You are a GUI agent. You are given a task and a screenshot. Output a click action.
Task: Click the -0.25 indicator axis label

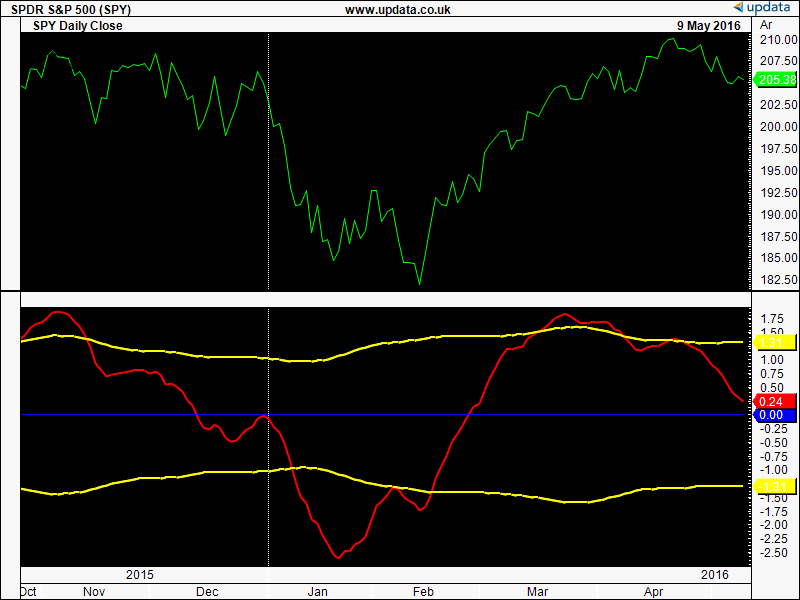(x=773, y=429)
